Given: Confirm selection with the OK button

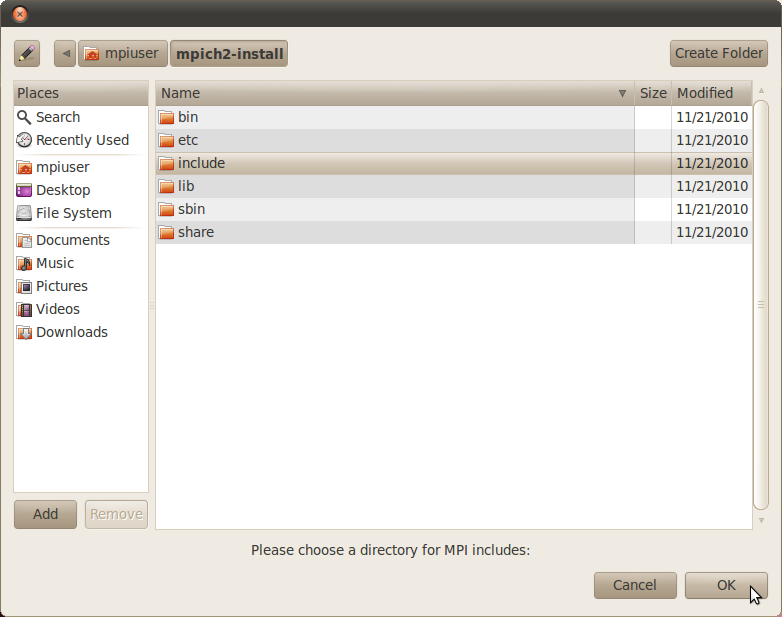Looking at the screenshot, I should [726, 585].
